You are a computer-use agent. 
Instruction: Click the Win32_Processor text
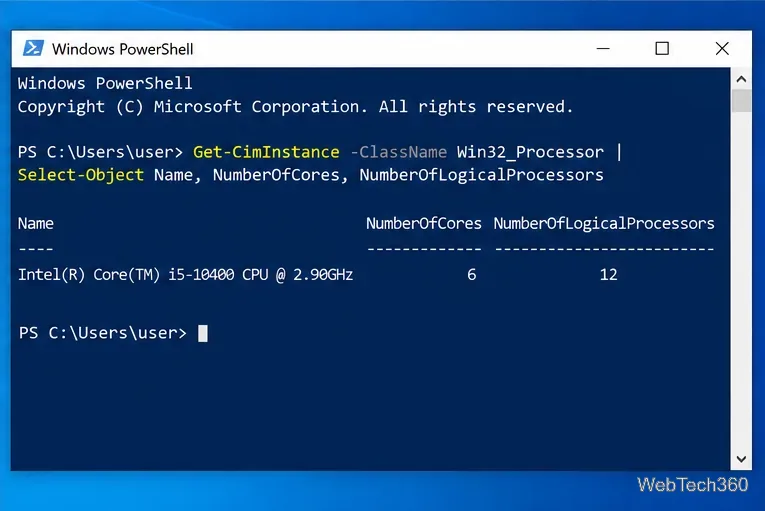point(530,152)
